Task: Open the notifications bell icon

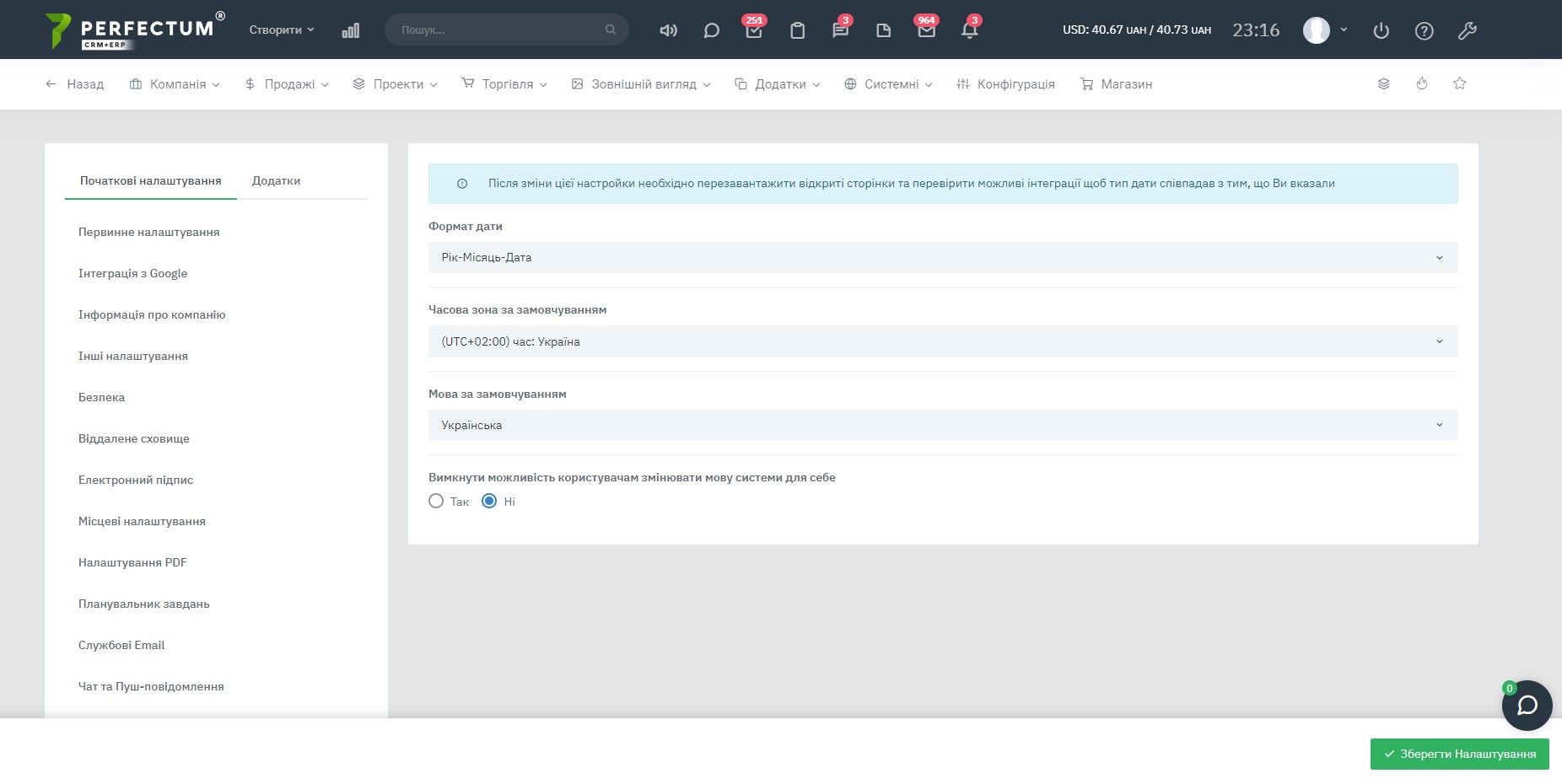Action: point(969,30)
